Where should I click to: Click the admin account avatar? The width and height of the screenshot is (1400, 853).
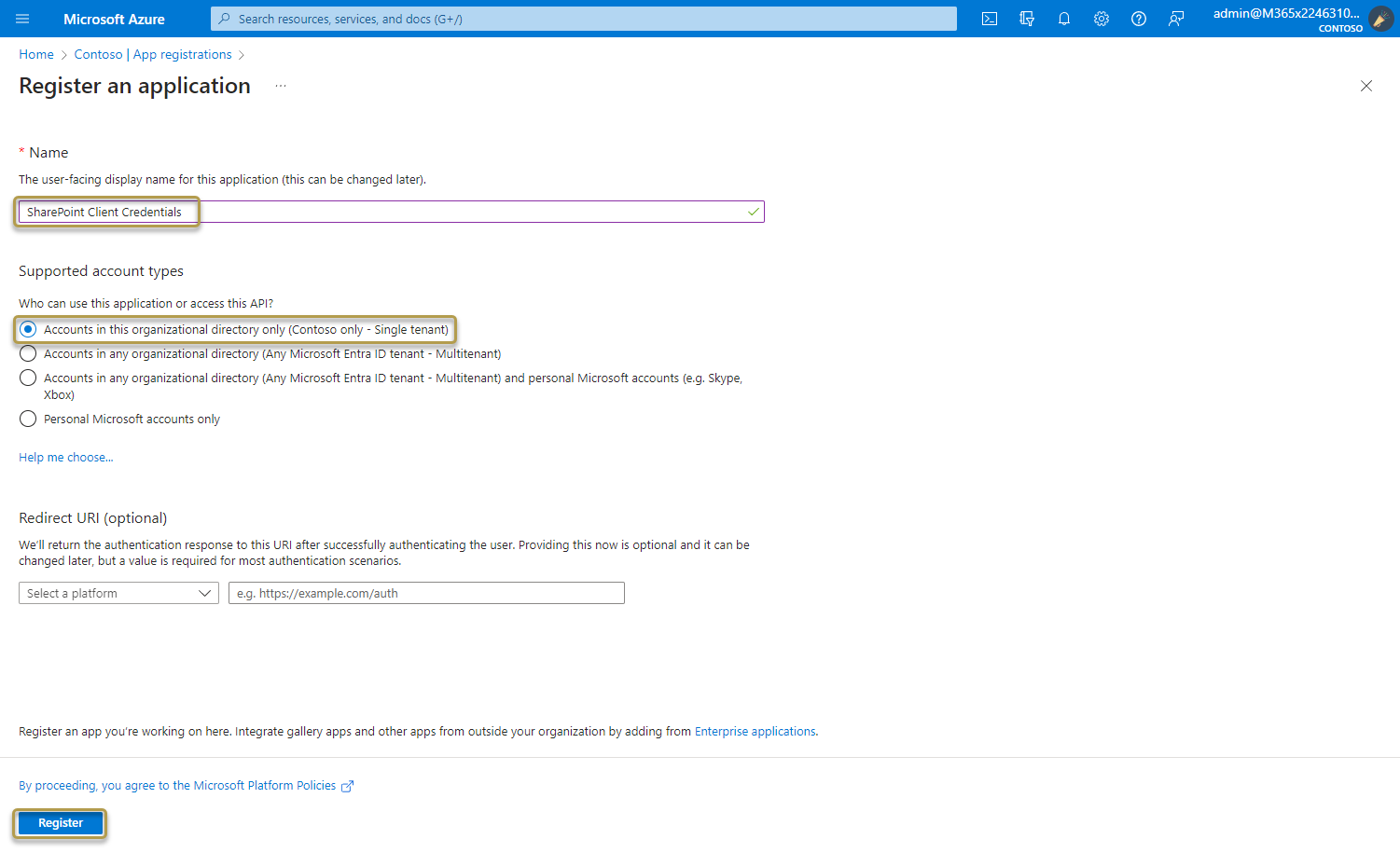(1380, 19)
